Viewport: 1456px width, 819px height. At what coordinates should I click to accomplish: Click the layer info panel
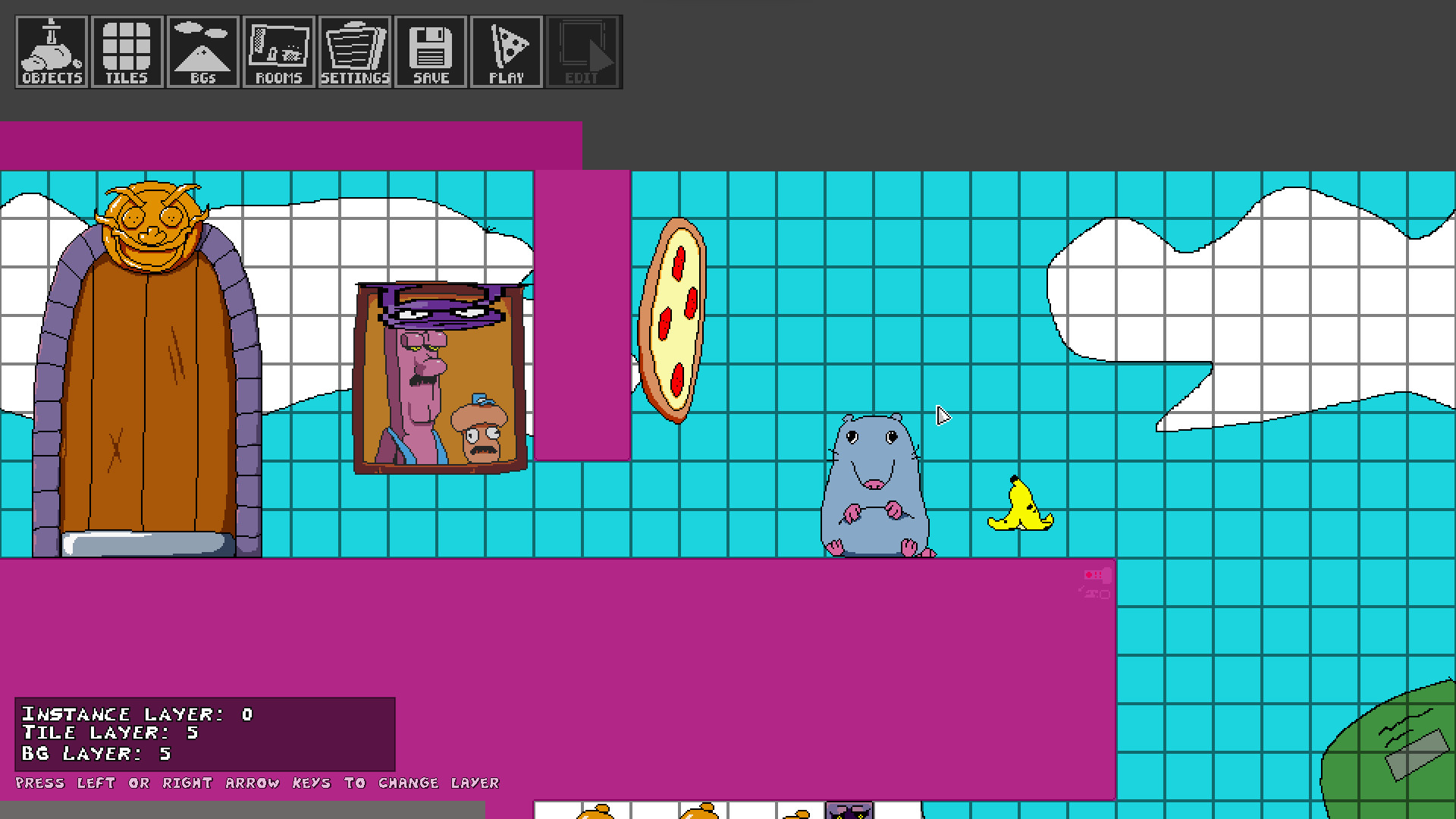(205, 733)
